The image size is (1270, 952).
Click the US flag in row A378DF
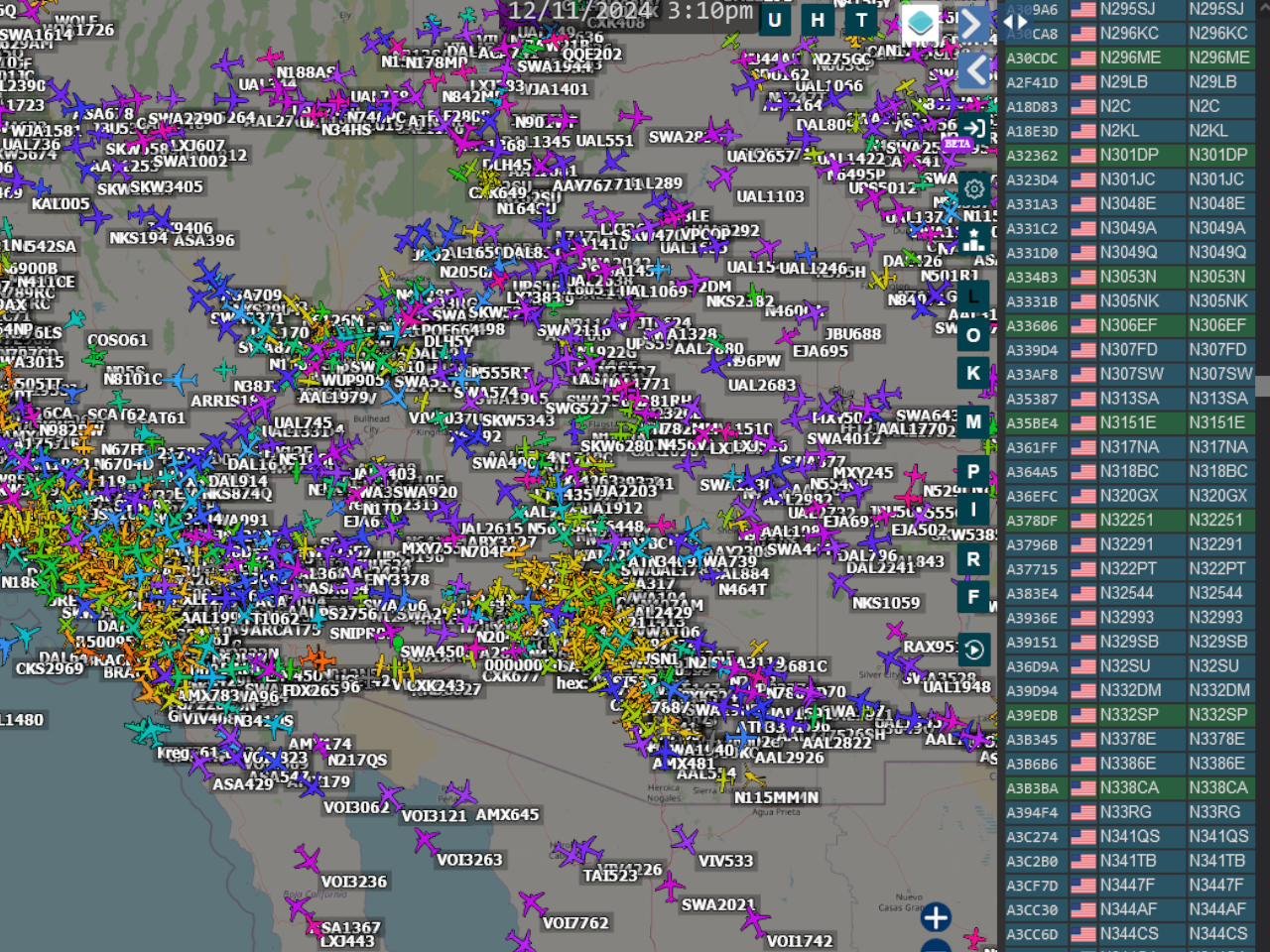click(1082, 520)
